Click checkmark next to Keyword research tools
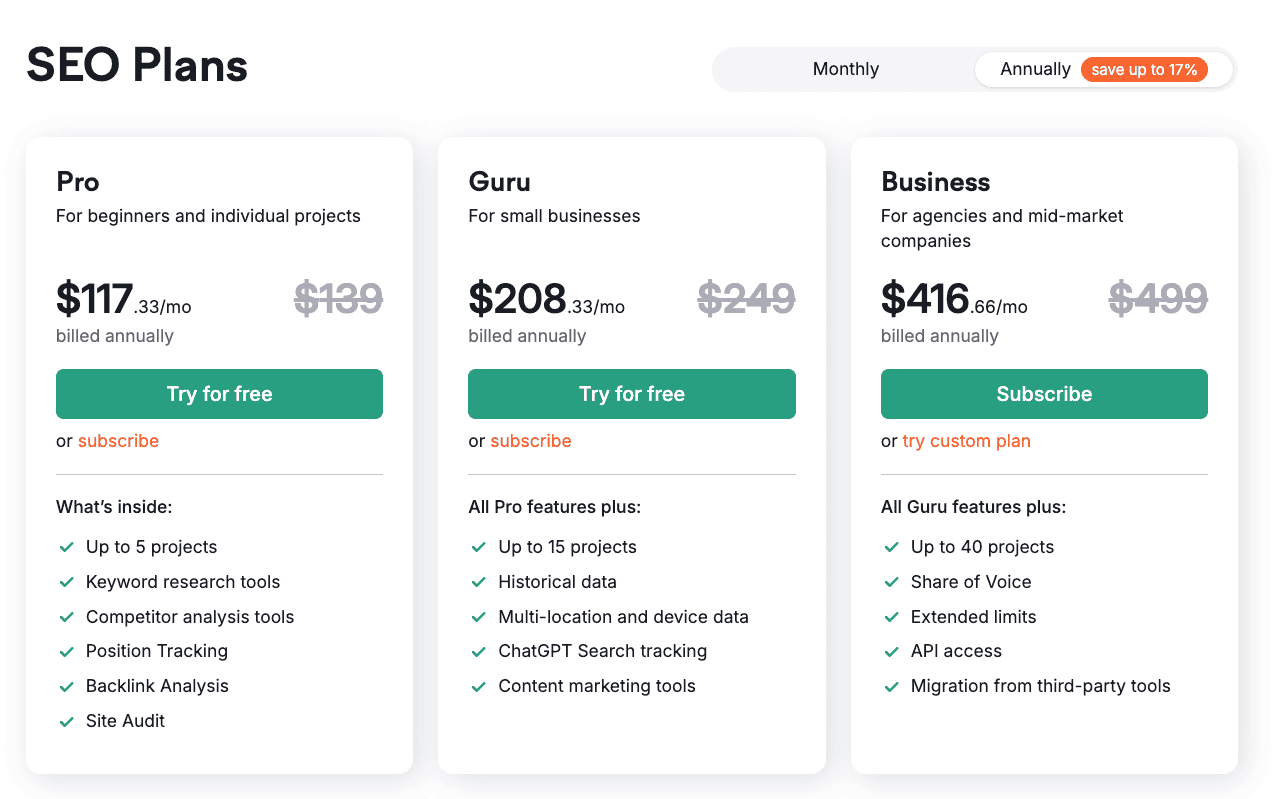1279x799 pixels. coord(67,582)
